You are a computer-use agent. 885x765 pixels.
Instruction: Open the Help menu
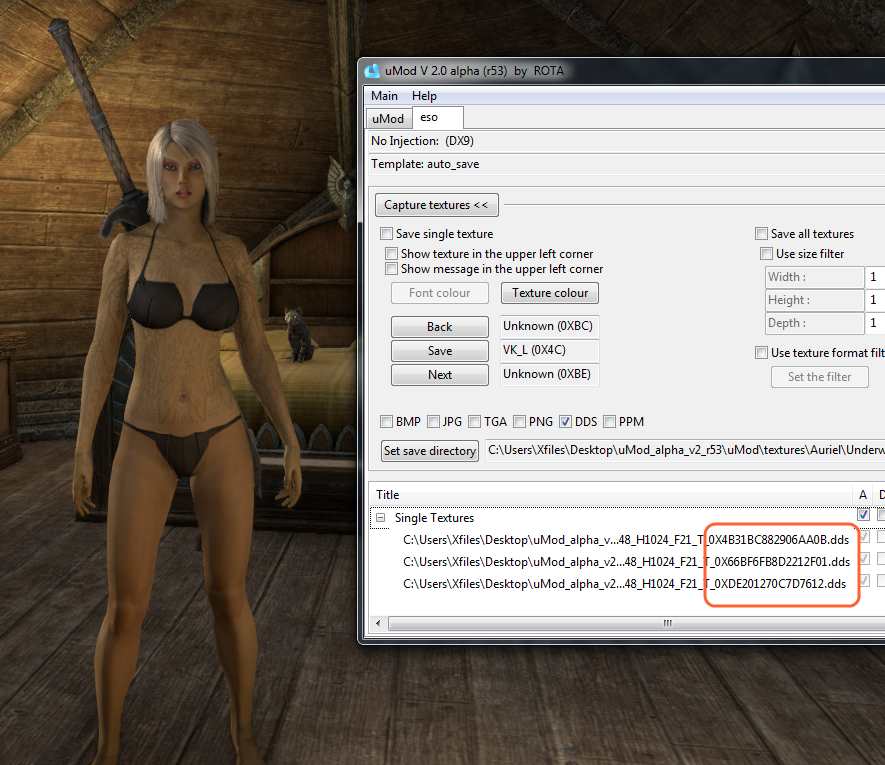424,96
